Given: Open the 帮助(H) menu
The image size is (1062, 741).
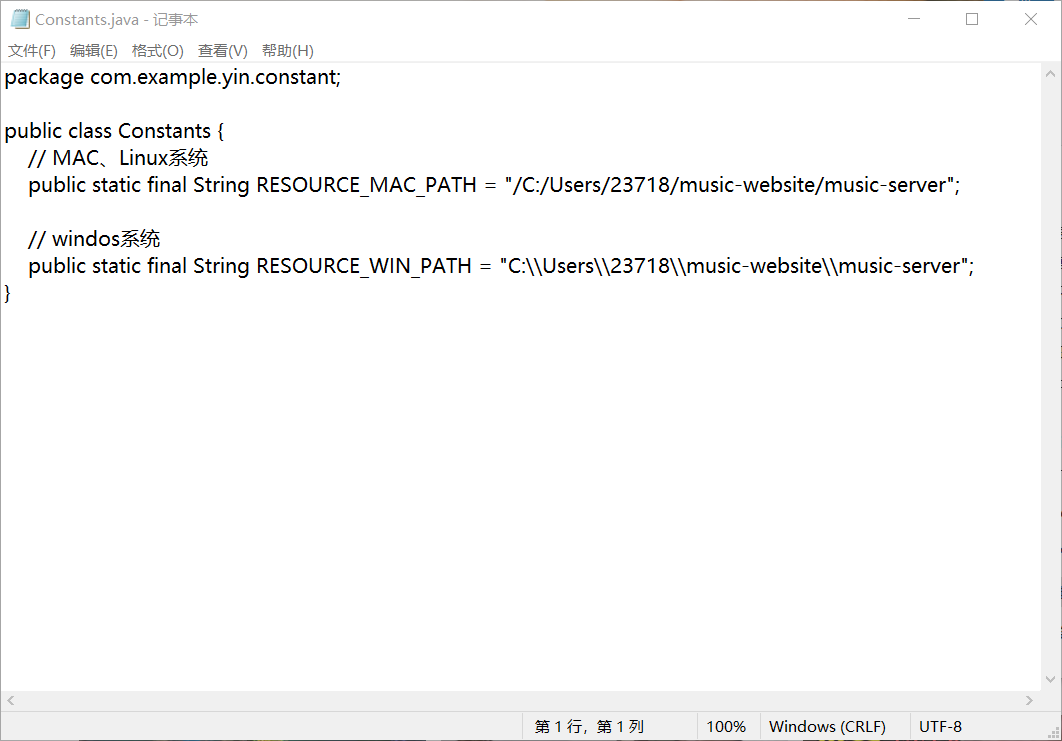Looking at the screenshot, I should (287, 51).
